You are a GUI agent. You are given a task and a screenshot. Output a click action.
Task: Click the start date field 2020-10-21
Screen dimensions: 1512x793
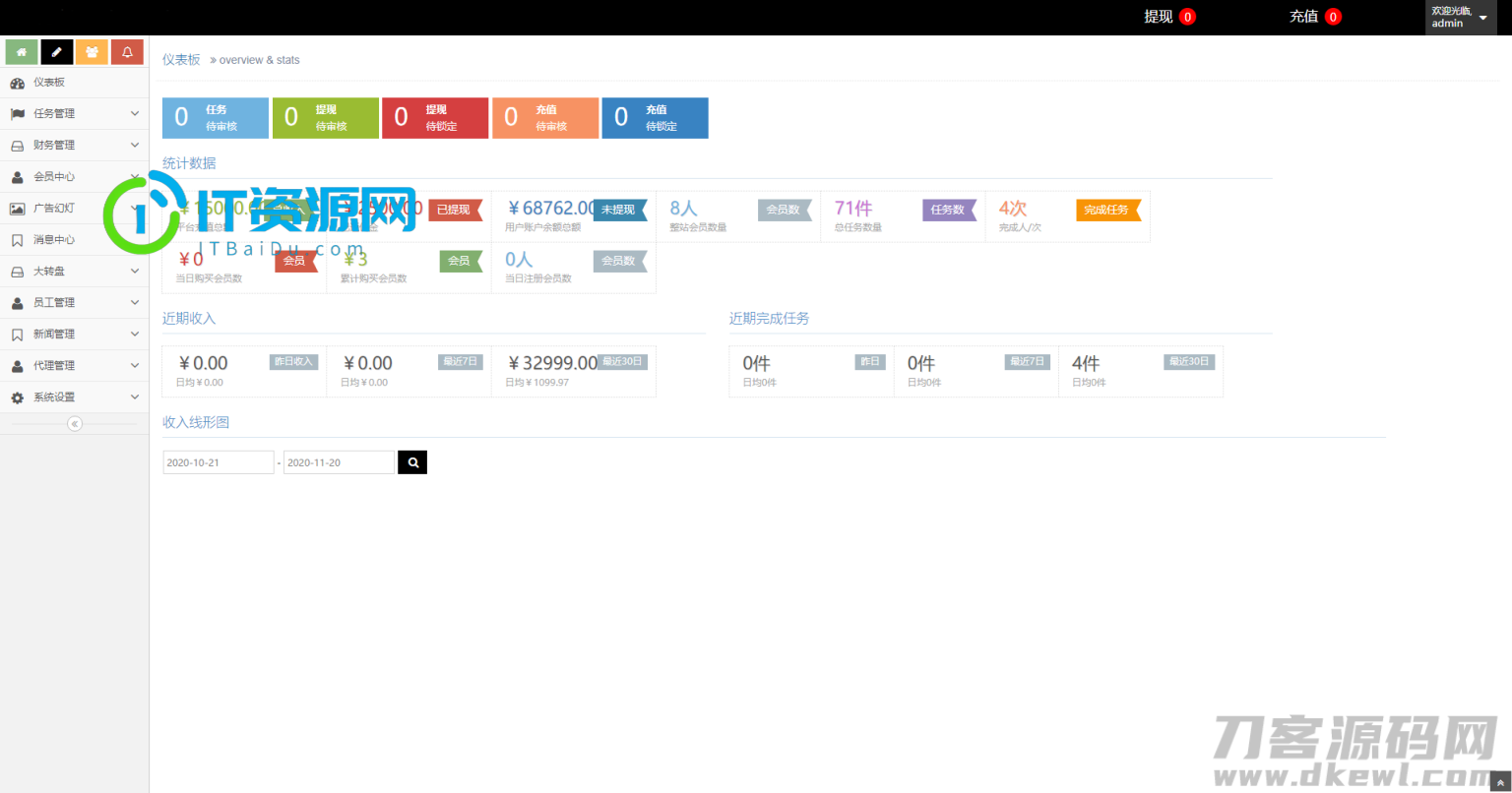pos(219,462)
